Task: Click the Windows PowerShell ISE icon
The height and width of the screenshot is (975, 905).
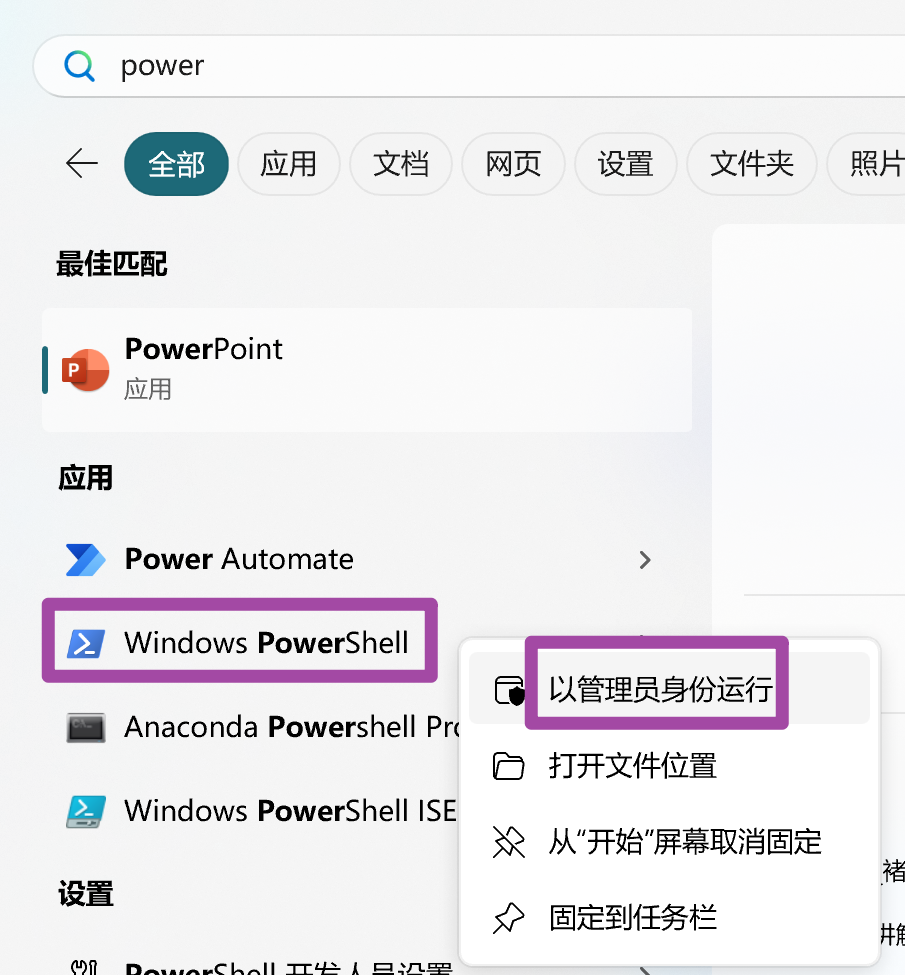Action: click(86, 811)
